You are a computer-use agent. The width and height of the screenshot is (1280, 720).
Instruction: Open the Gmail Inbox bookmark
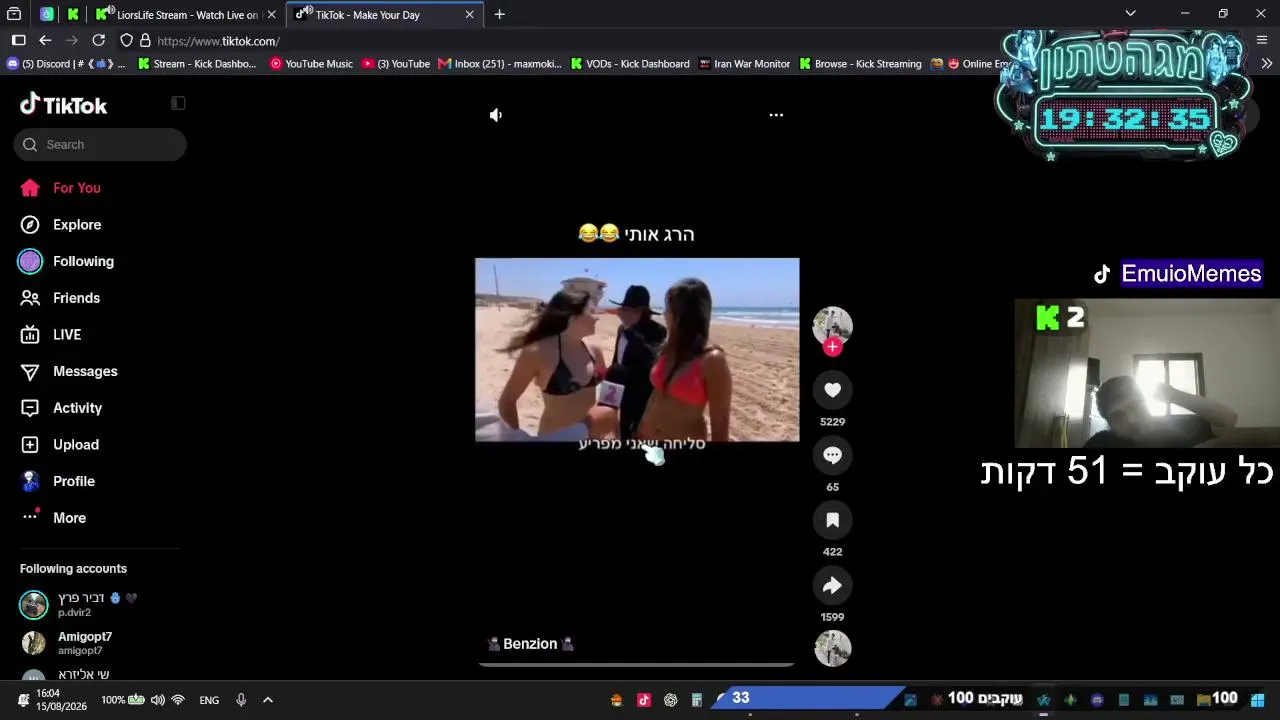[x=499, y=64]
